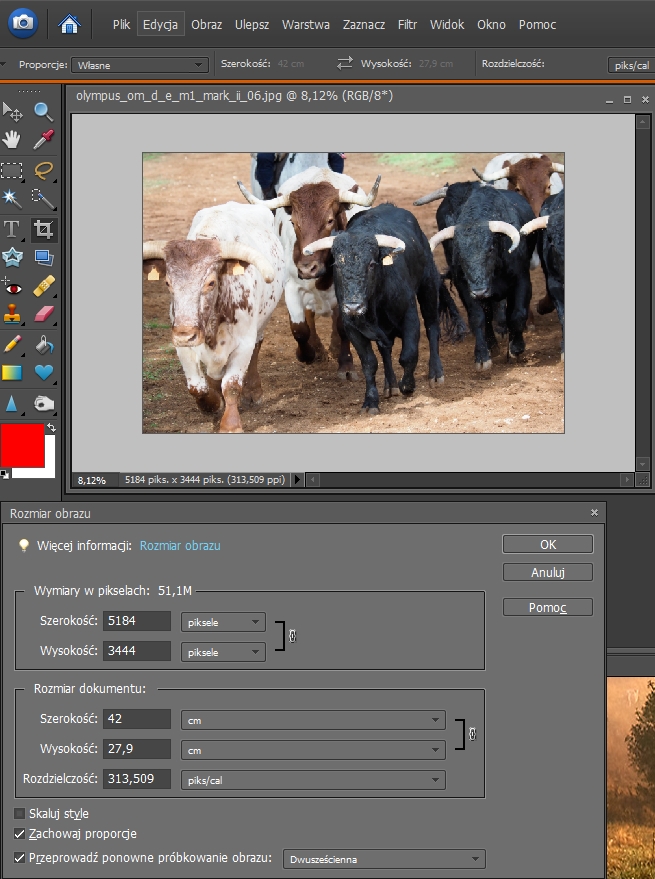Select the Eraser tool
Viewport: 655px width, 879px height.
[43, 315]
